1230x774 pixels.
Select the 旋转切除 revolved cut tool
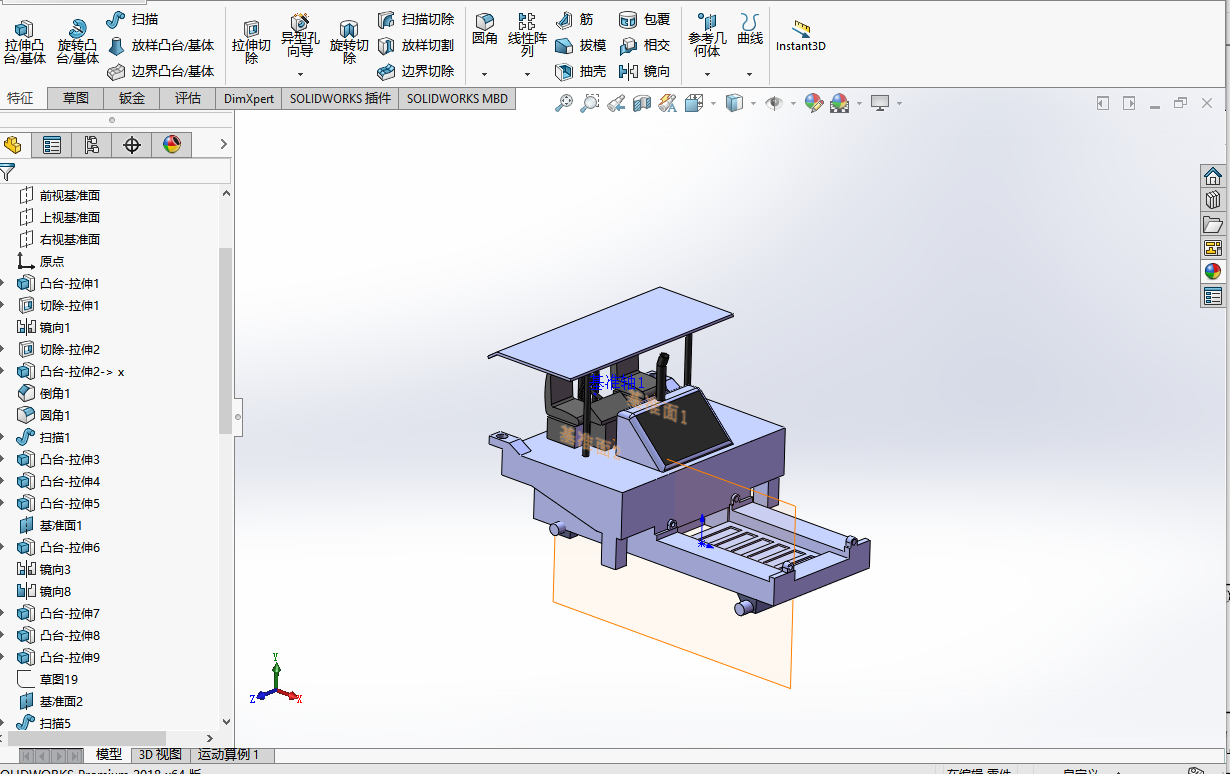coord(349,43)
